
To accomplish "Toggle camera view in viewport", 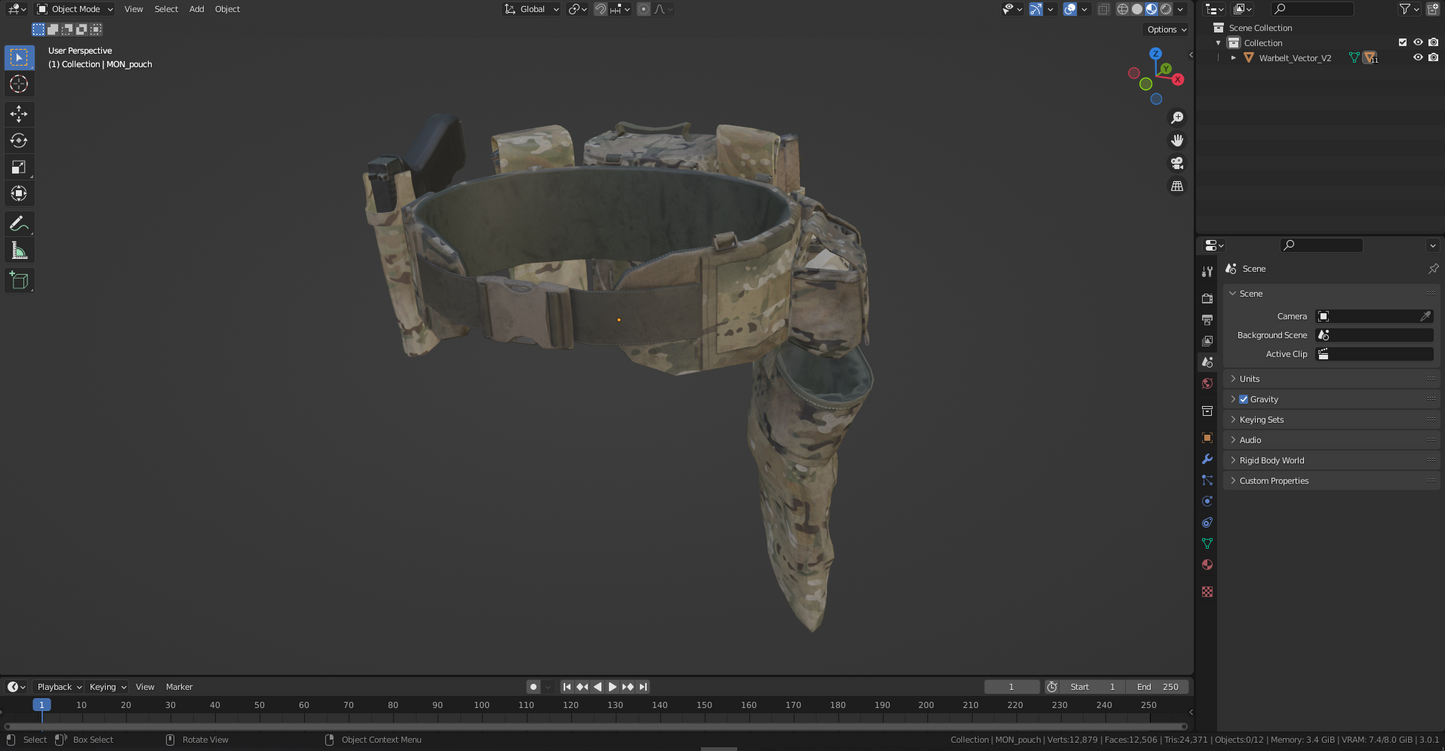I will (x=1177, y=163).
